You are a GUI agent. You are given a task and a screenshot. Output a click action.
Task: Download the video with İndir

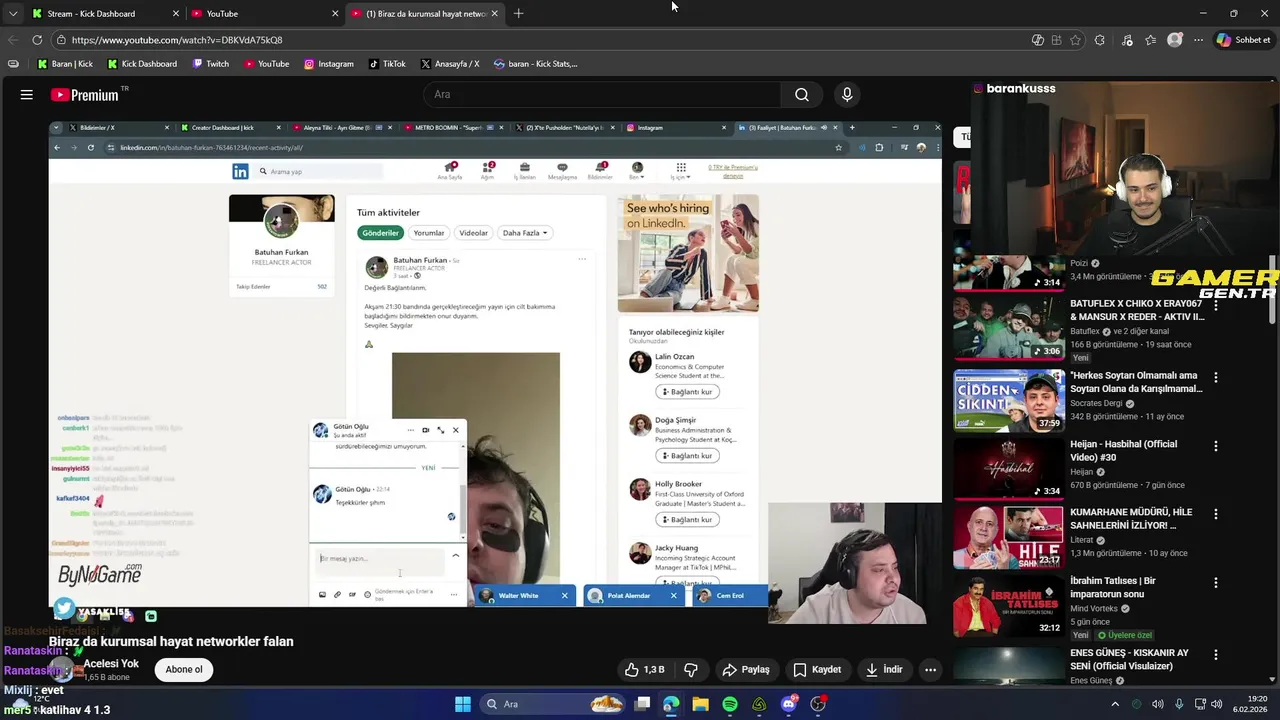tap(884, 670)
